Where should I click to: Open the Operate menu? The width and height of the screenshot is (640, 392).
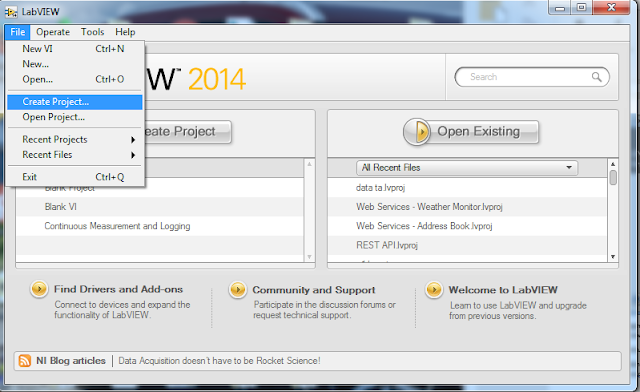53,32
